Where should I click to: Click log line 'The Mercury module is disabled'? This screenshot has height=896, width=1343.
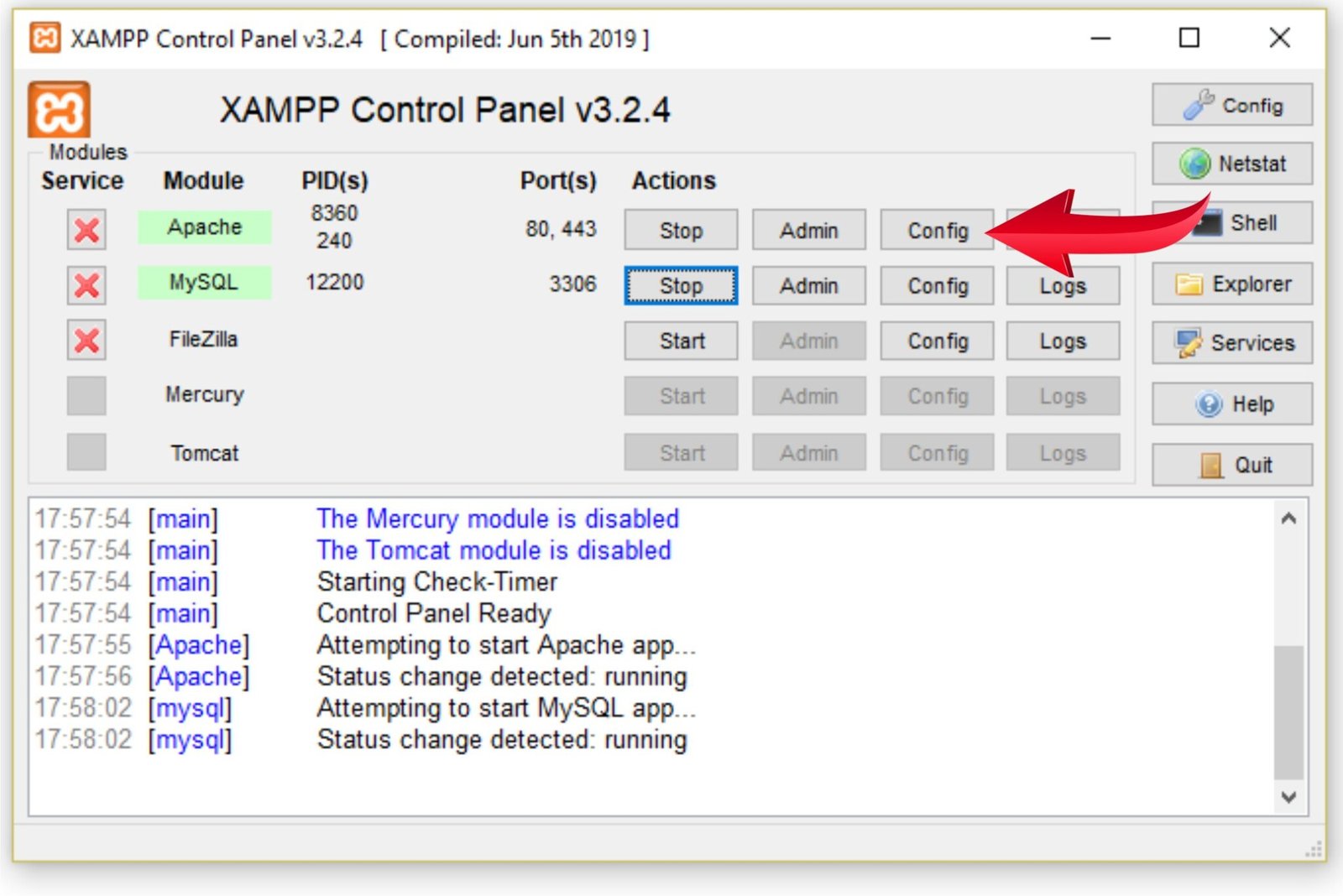pos(498,518)
